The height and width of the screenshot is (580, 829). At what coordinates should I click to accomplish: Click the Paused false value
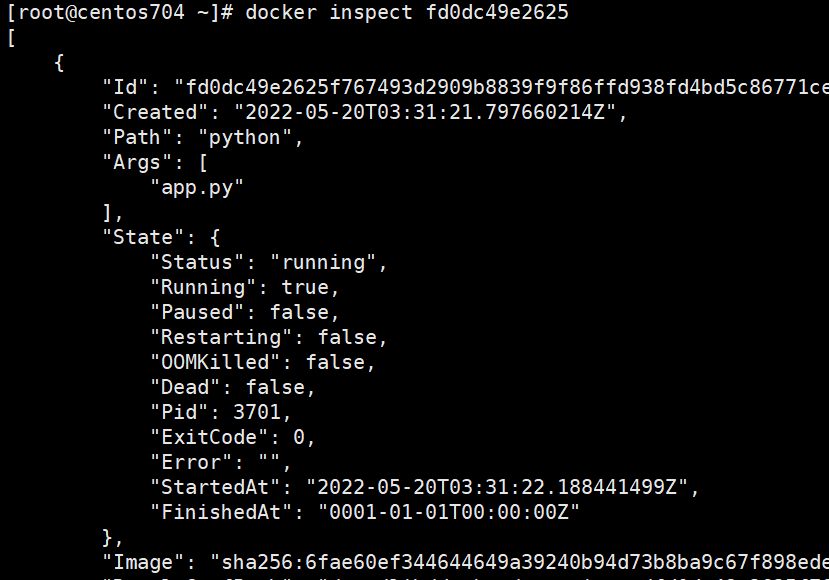pos(299,312)
